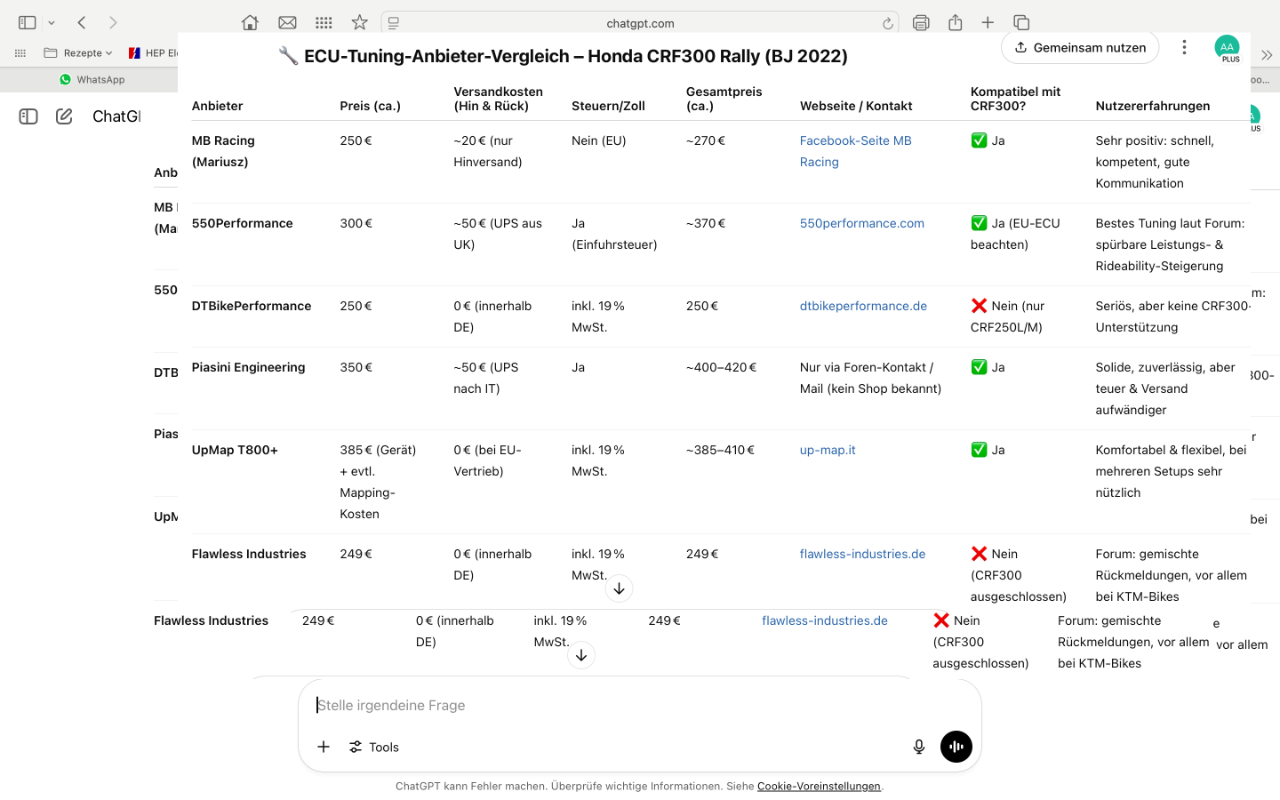This screenshot has width=1280, height=800.
Task: Click the Gemeinsam nutzen share button
Action: pyautogui.click(x=1079, y=47)
